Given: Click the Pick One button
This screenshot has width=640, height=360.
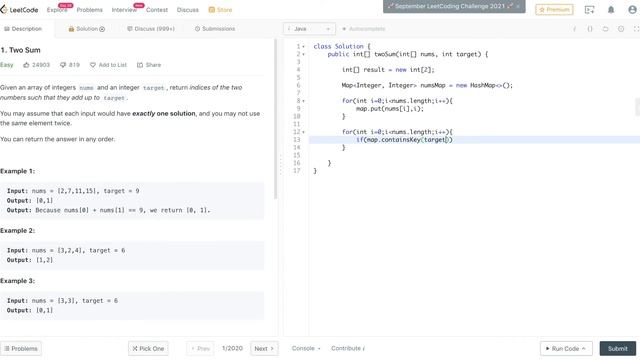Looking at the screenshot, I should point(148,349).
